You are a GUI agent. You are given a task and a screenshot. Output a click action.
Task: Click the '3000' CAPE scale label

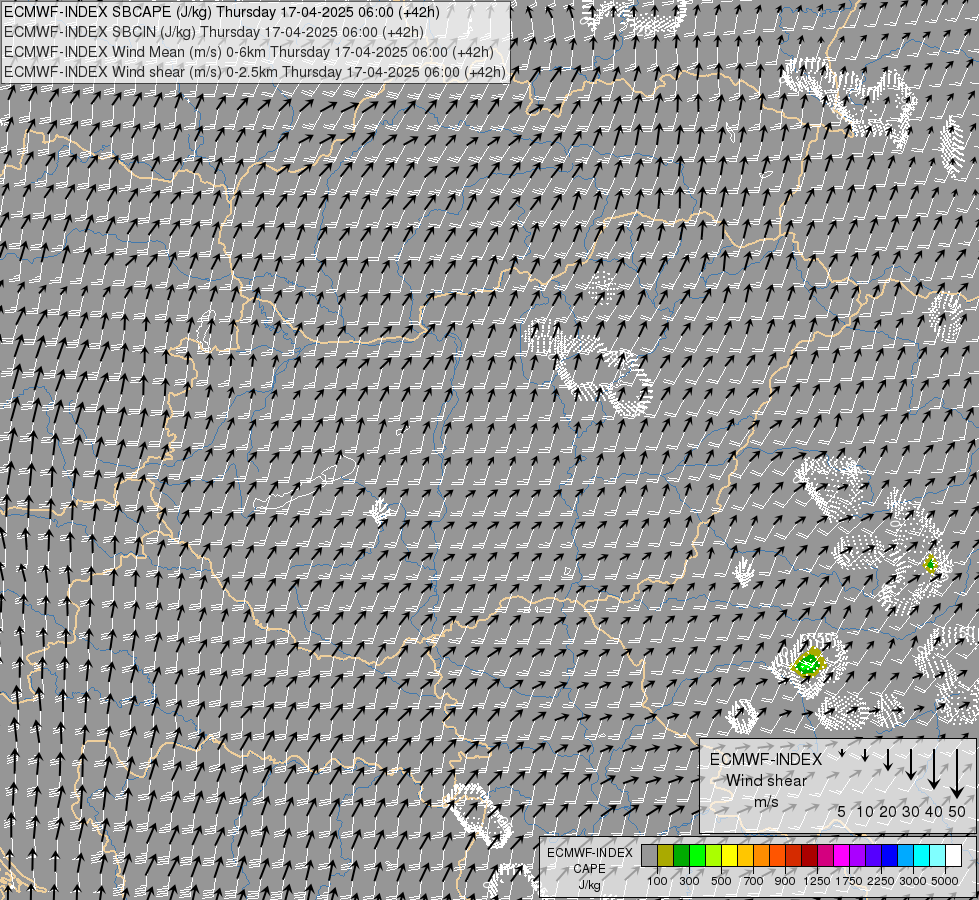click(913, 881)
